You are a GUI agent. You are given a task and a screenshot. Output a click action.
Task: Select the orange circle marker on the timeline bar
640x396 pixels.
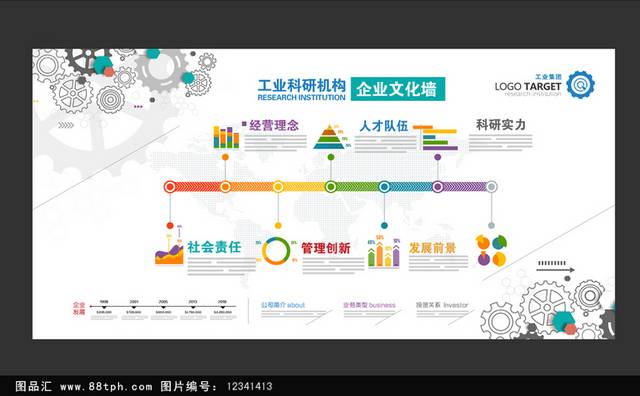pos(225,187)
